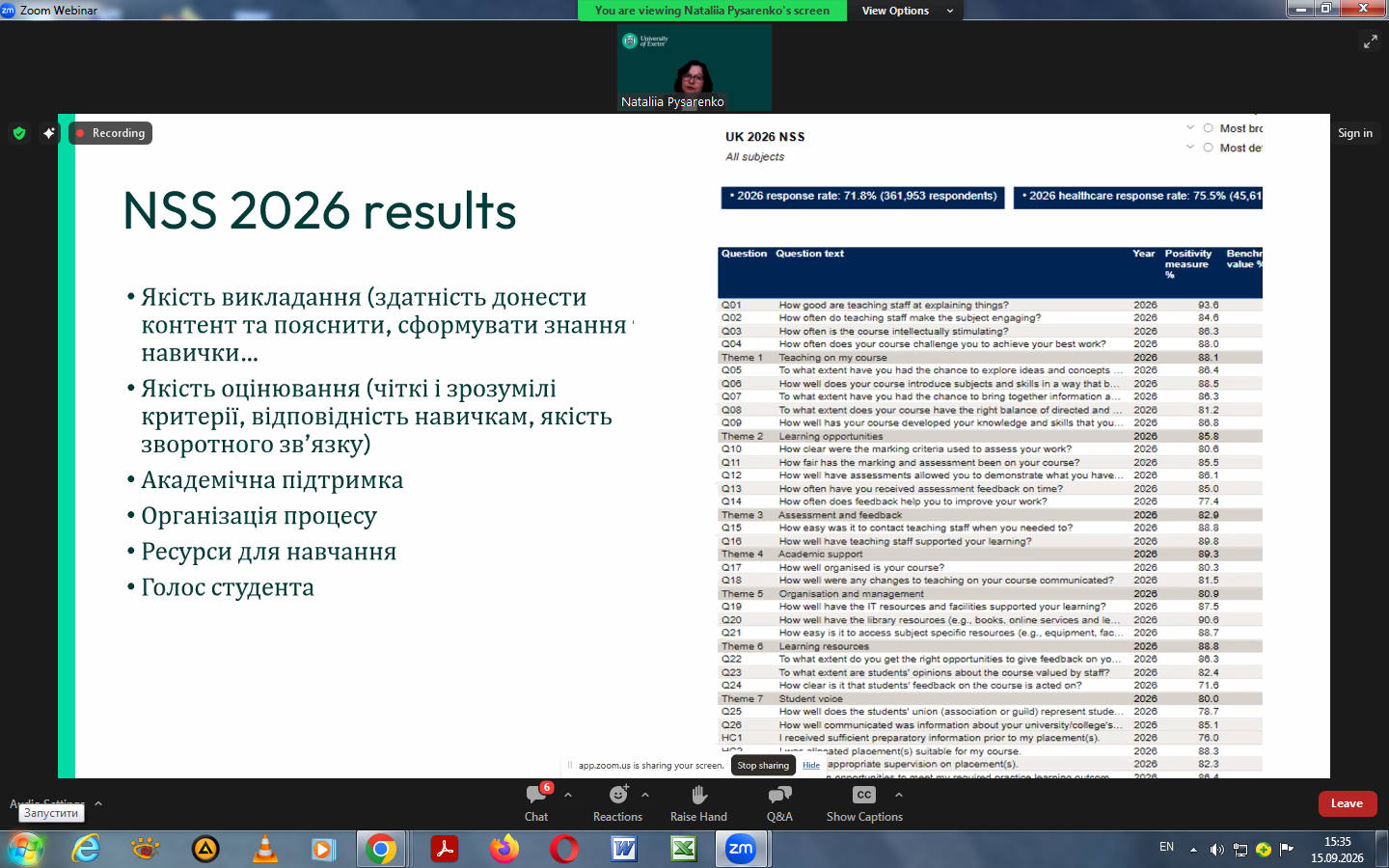Turn on Show Captions
The width and height of the screenshot is (1389, 868).
(x=864, y=802)
